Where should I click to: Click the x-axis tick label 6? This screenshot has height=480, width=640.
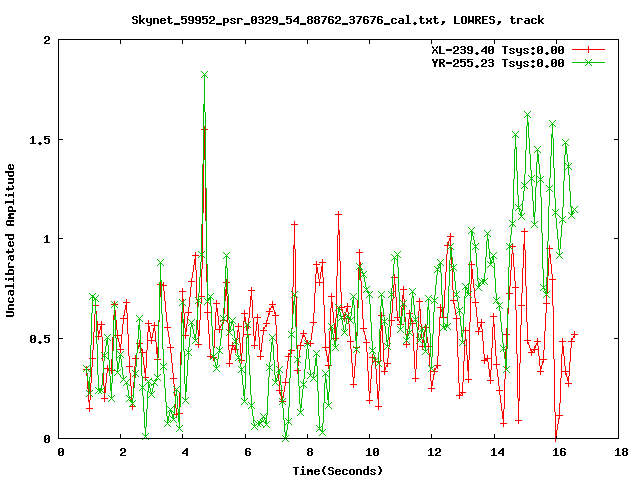[248, 452]
